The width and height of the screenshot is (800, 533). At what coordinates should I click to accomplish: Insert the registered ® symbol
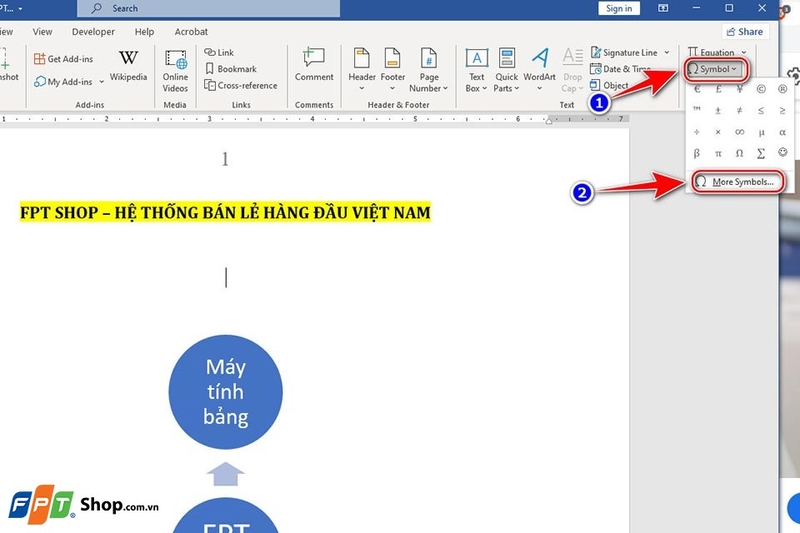(782, 89)
